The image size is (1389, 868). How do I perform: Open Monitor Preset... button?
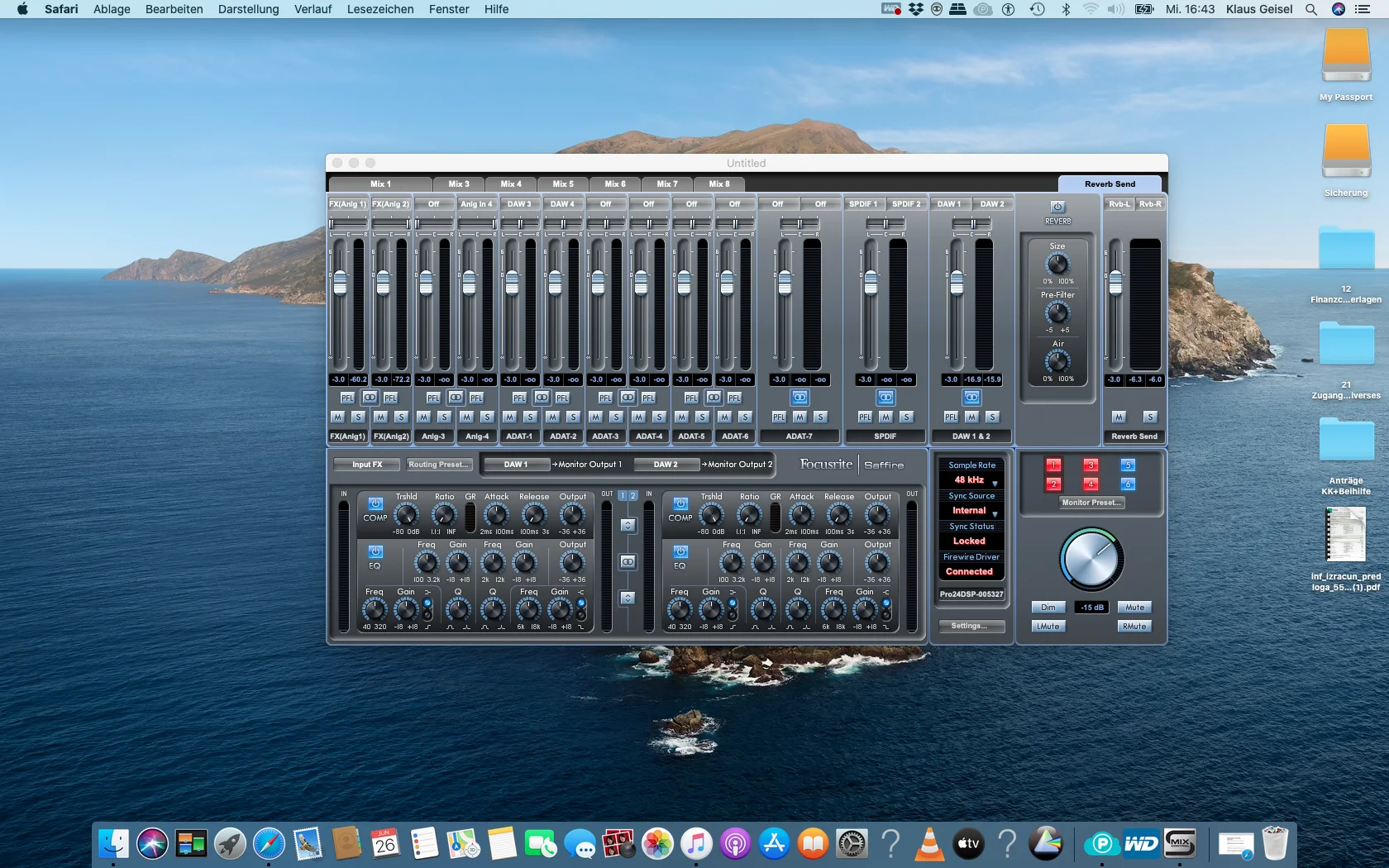[x=1091, y=503]
